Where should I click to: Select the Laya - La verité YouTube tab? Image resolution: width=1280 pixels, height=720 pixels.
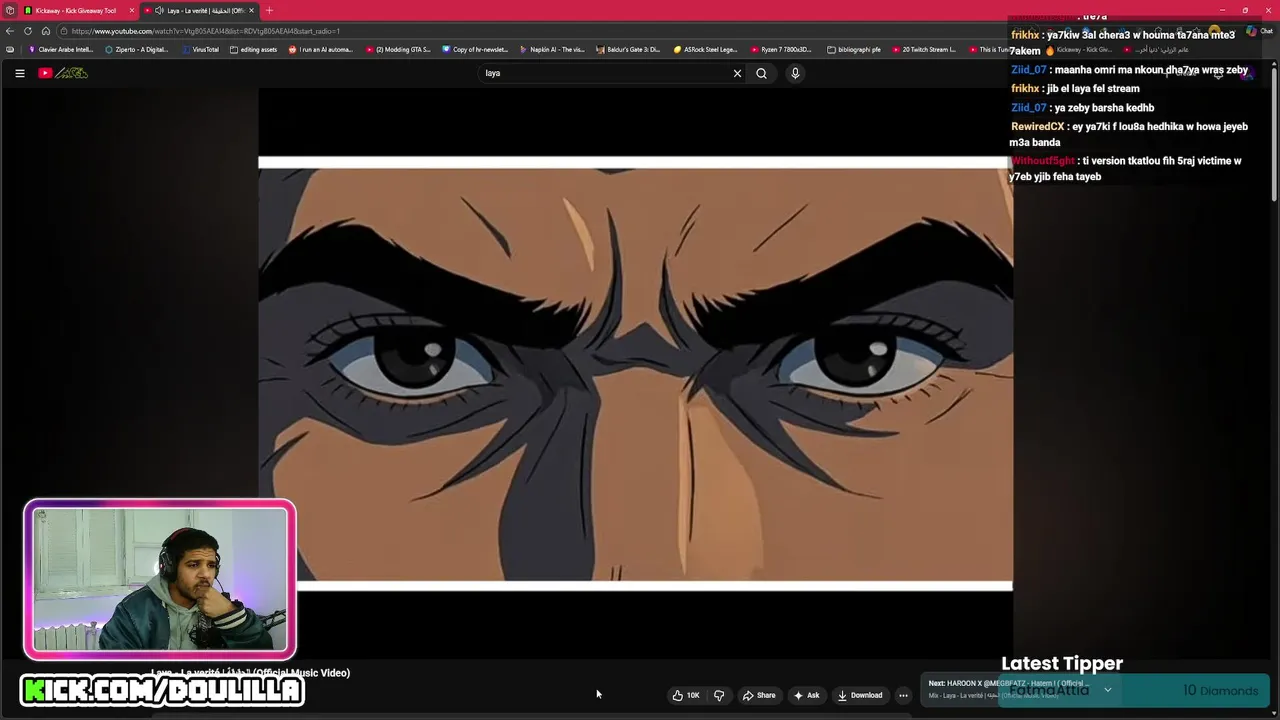click(200, 10)
